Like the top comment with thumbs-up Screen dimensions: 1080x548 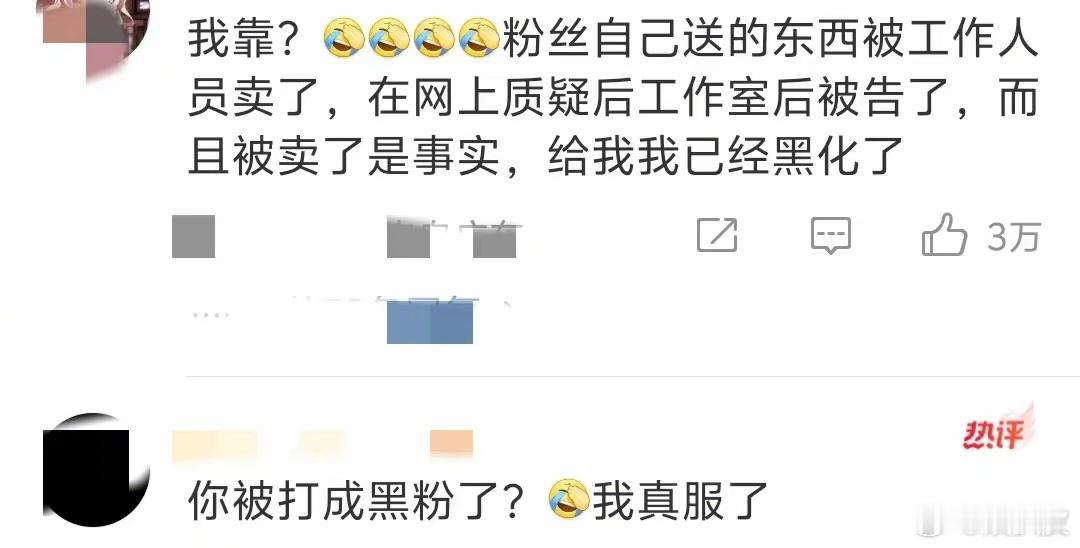click(x=944, y=235)
